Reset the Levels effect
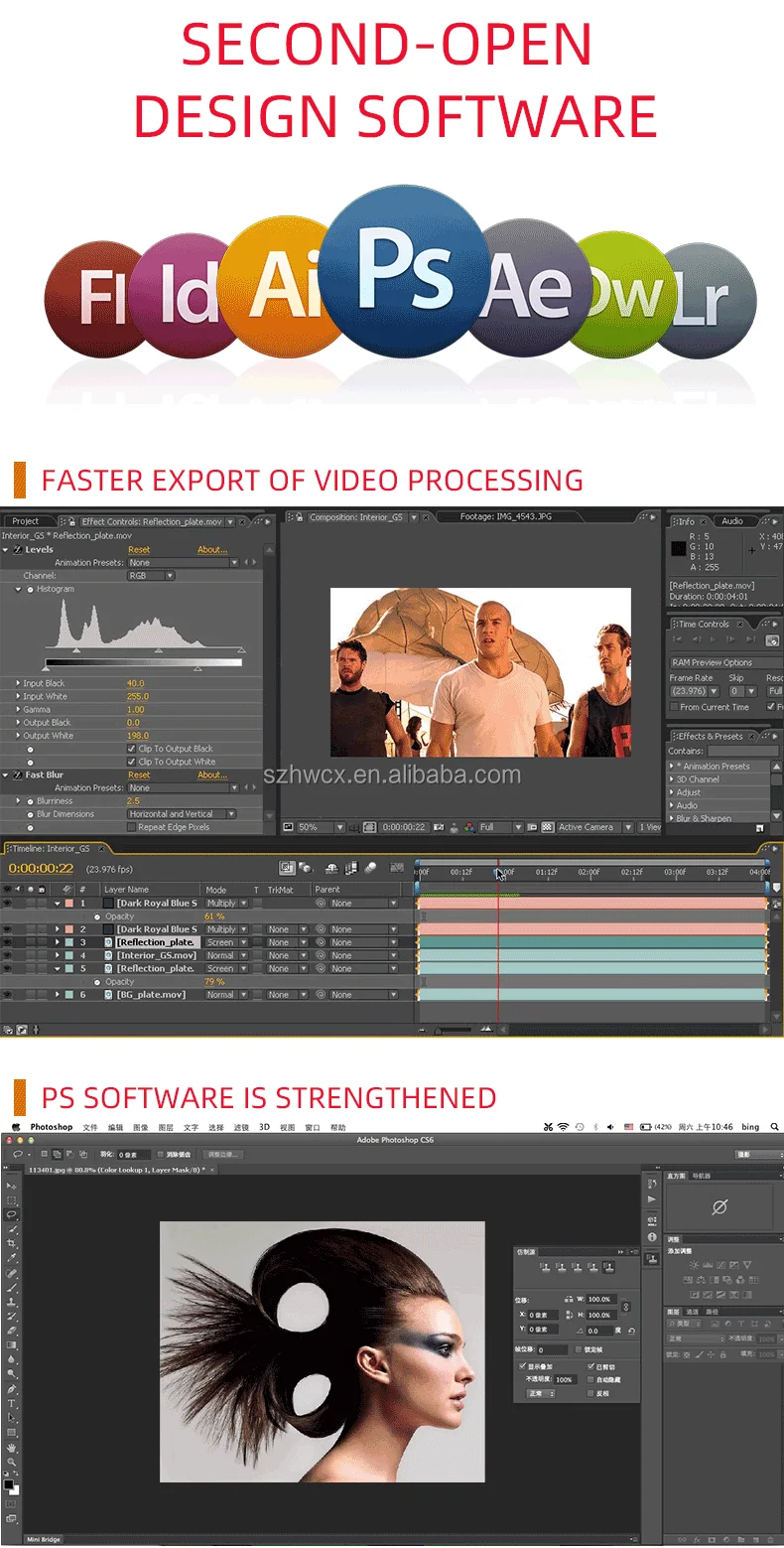Screen dimensions: 784x1548 click(139, 550)
